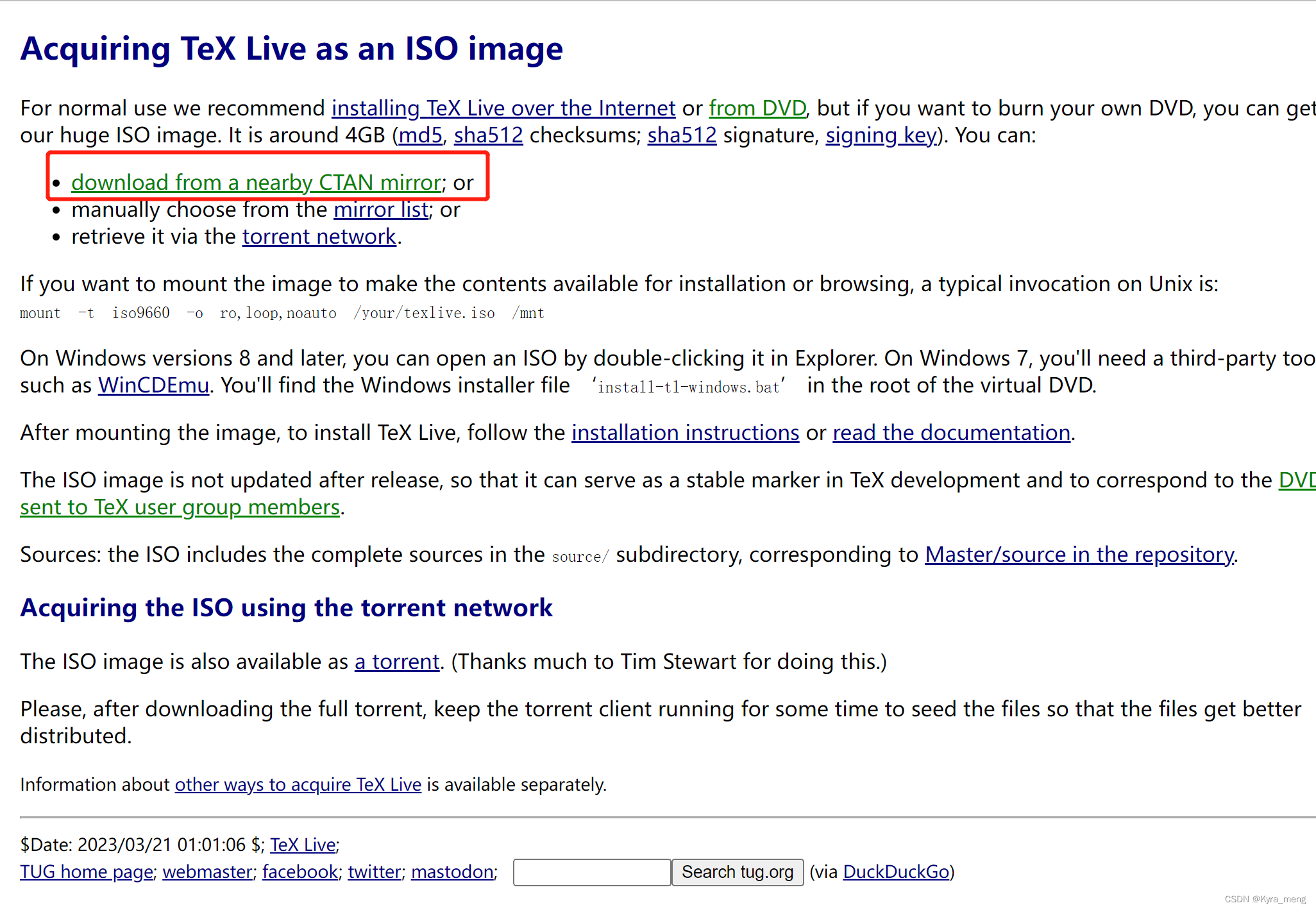The image size is (1316, 910).
Task: Click the TUG home page link
Action: click(87, 872)
